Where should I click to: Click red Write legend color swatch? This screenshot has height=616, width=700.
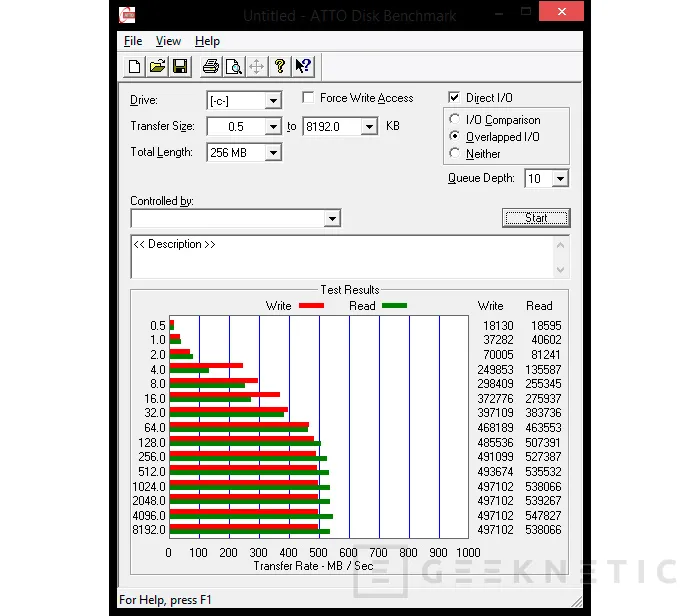coord(311,306)
